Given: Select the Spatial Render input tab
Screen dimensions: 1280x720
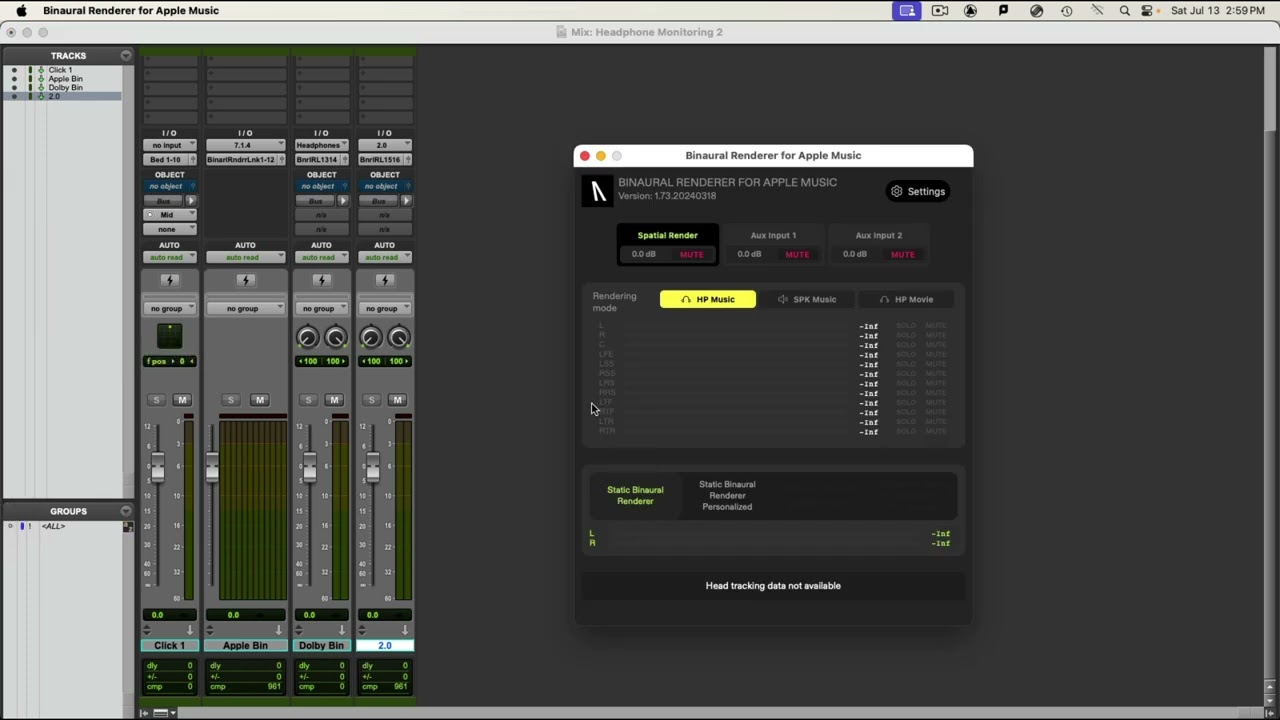Looking at the screenshot, I should click(x=667, y=245).
